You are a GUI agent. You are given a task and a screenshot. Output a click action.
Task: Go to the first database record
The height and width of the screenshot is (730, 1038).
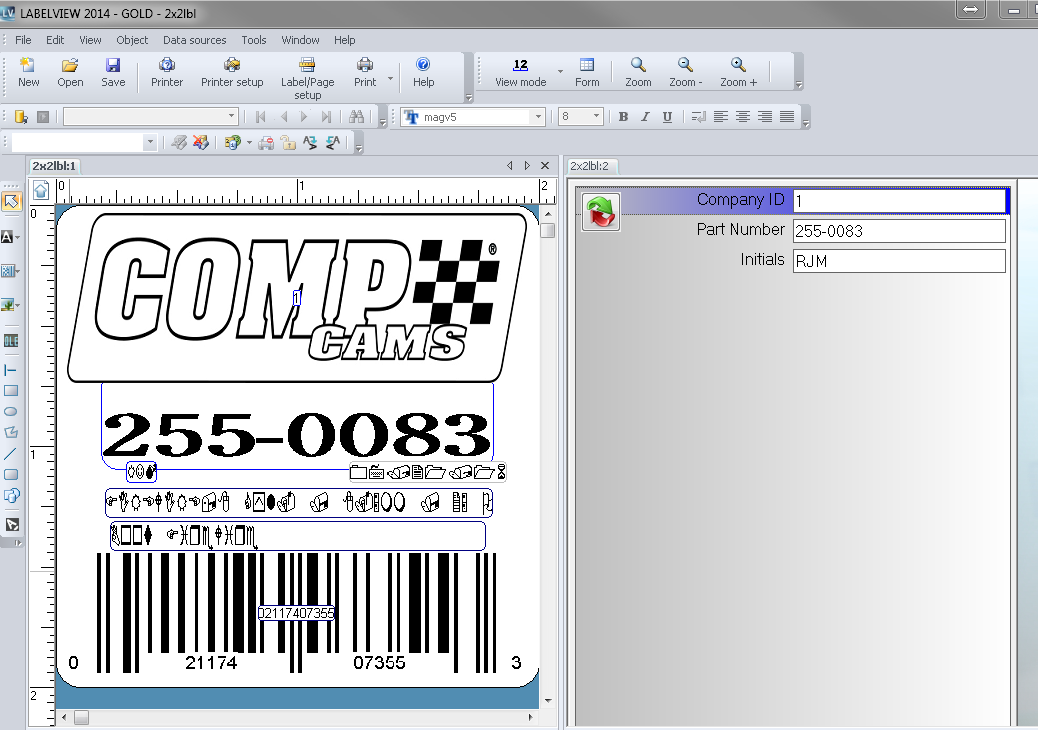click(x=260, y=117)
